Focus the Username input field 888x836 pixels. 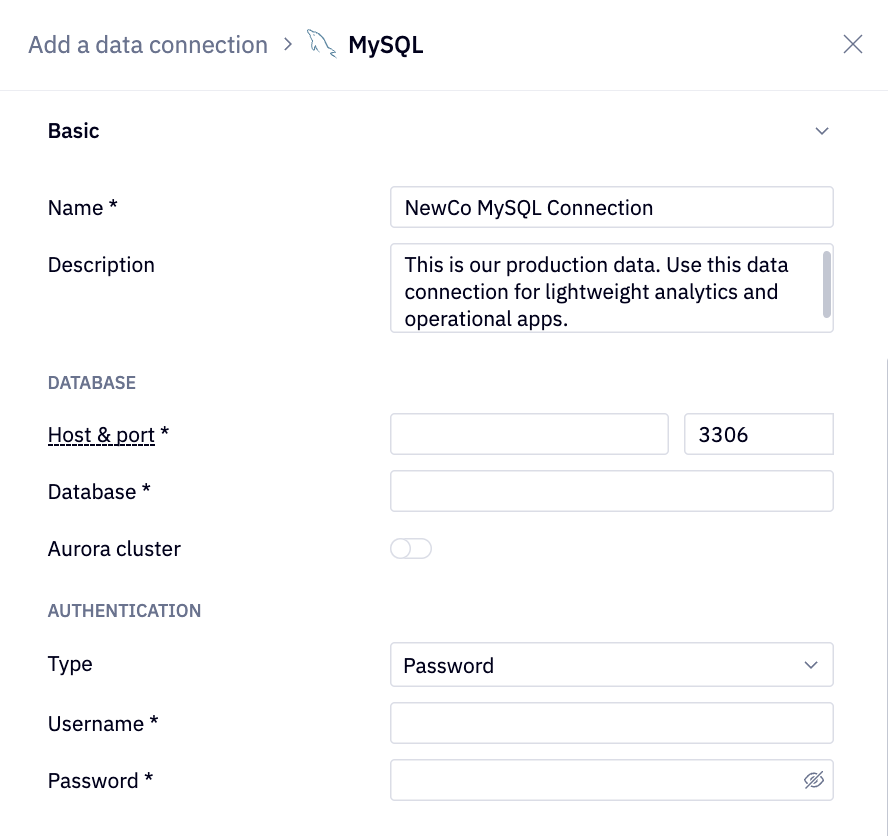(x=611, y=723)
